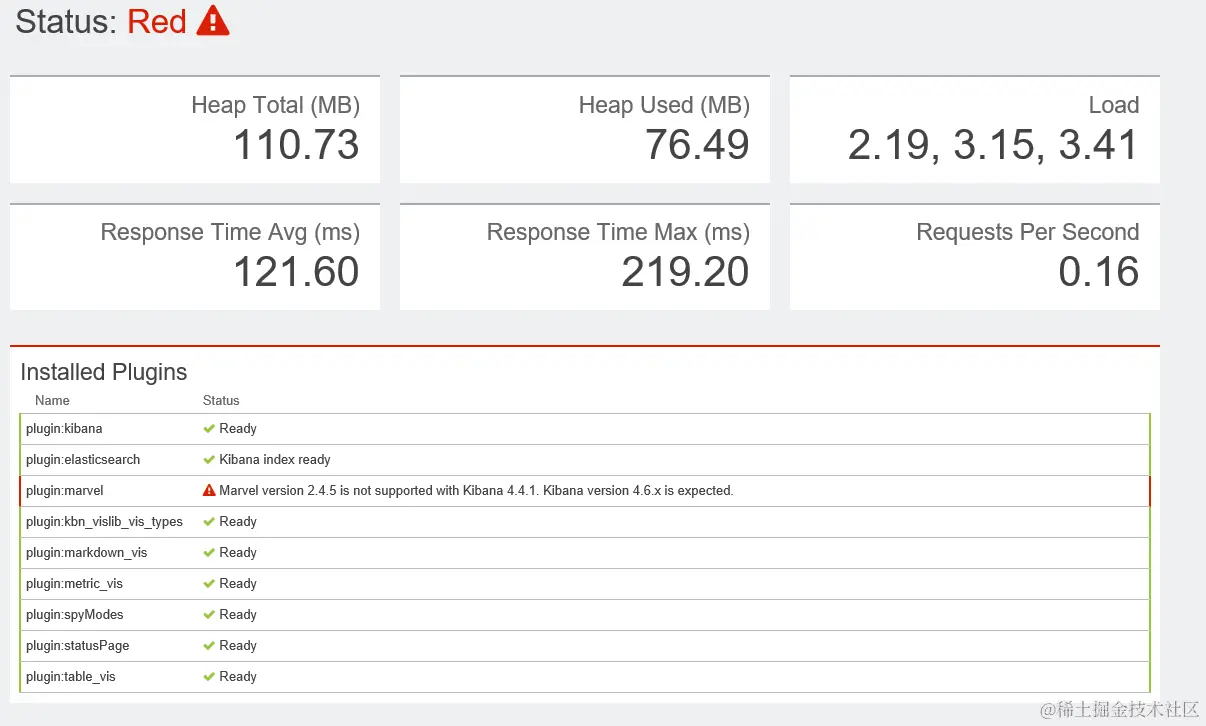Click the 76.49 heap used value
This screenshot has width=1206, height=726.
point(697,145)
